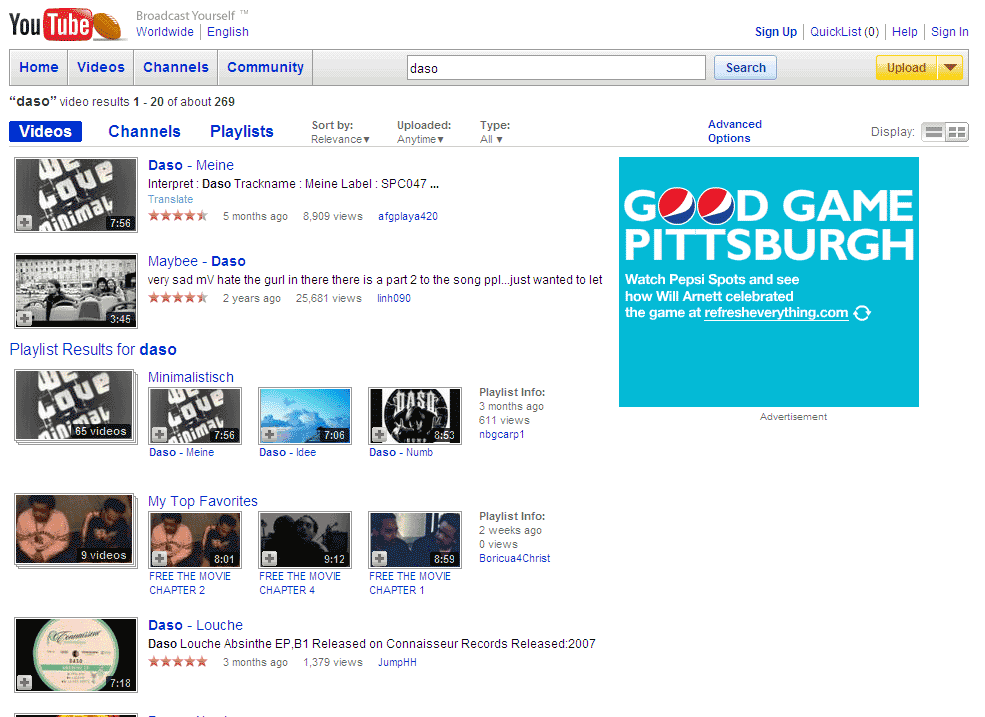
Task: Open Daso - Idee playlist video link
Action: [x=288, y=452]
